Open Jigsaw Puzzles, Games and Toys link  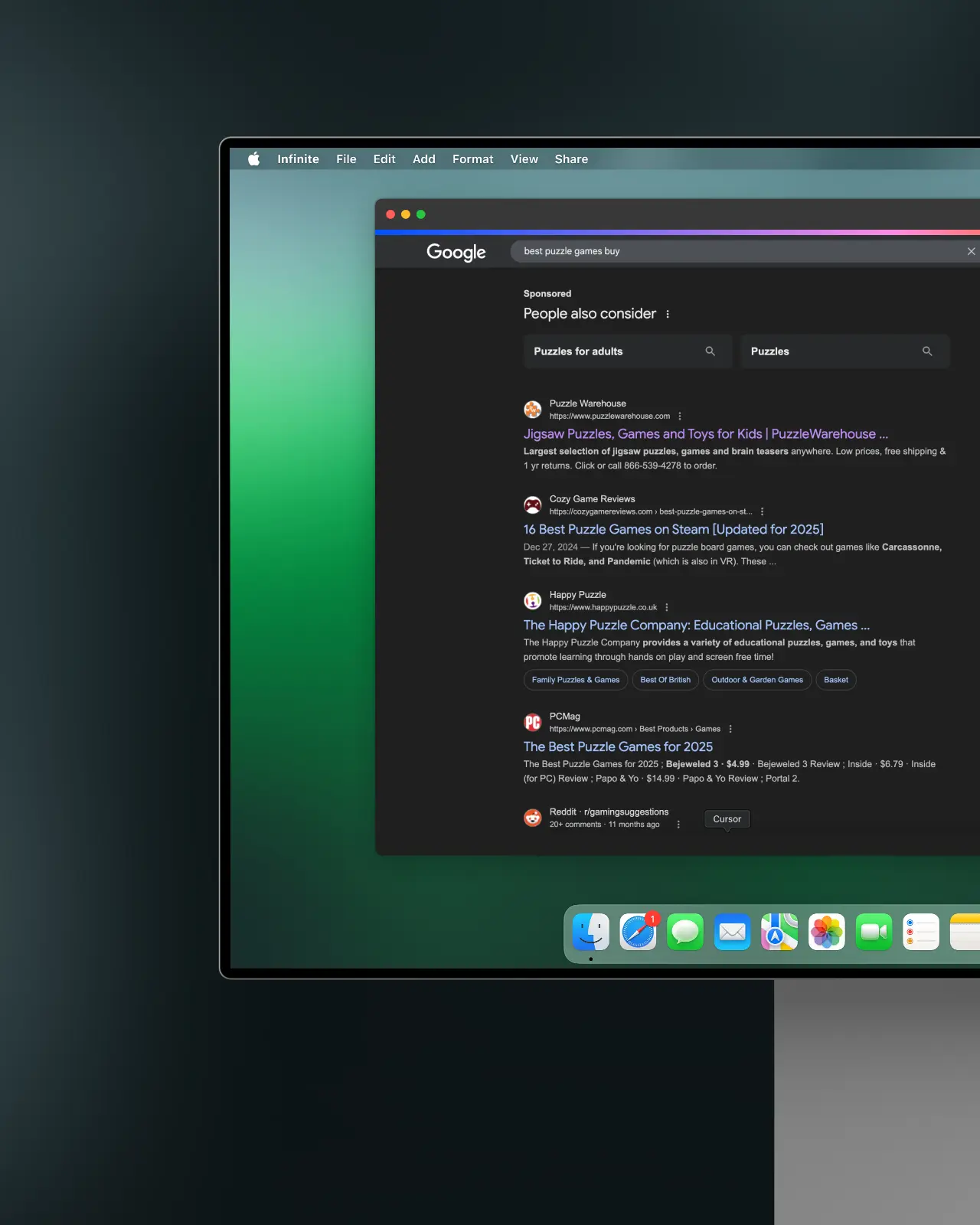(706, 434)
